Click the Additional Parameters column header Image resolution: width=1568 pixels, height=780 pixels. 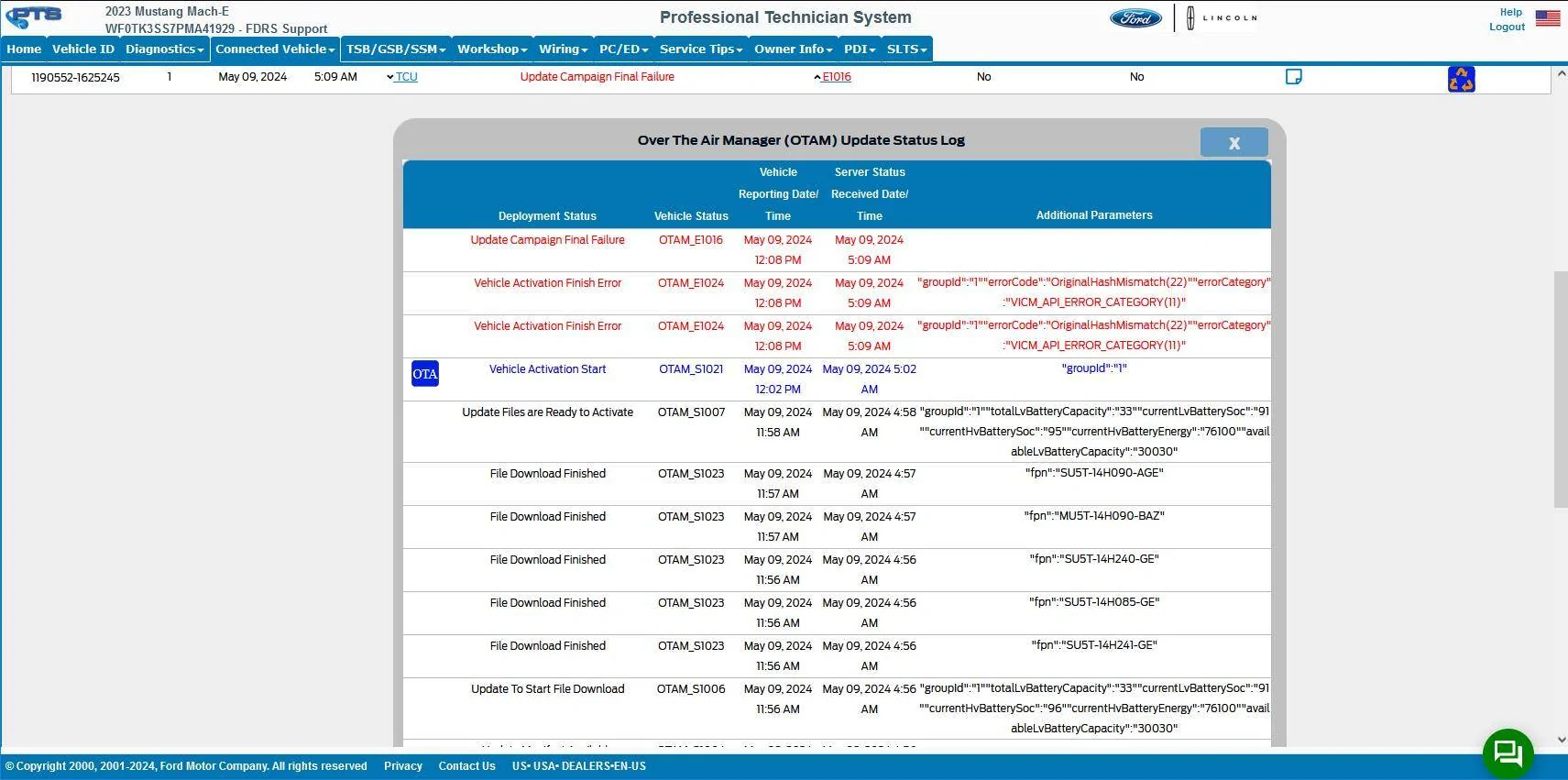point(1094,215)
